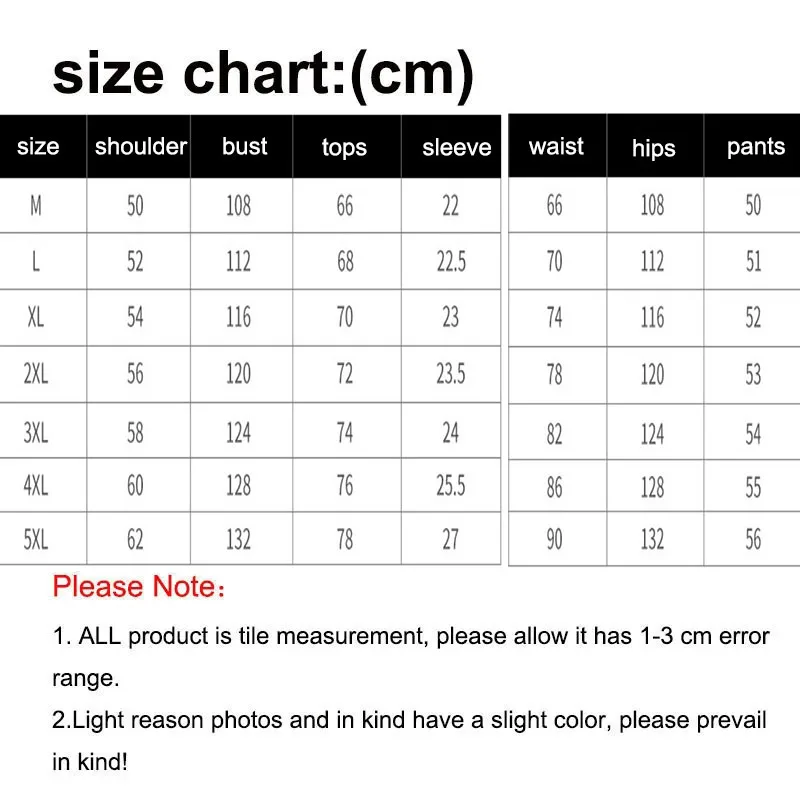Select the shoulder value 62 cell
Viewport: 800px width, 800px height.
click(x=135, y=540)
